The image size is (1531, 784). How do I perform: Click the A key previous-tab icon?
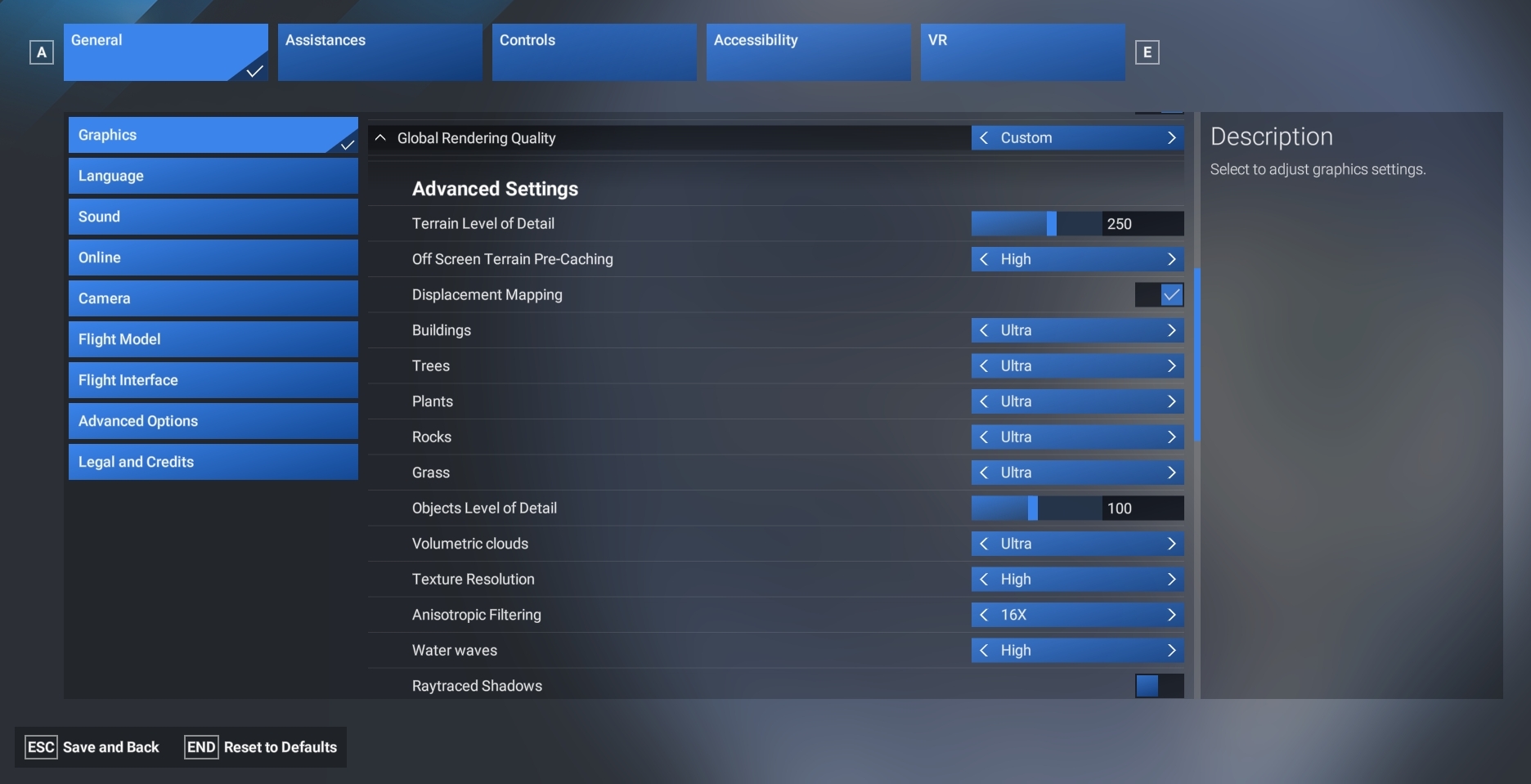click(x=42, y=52)
